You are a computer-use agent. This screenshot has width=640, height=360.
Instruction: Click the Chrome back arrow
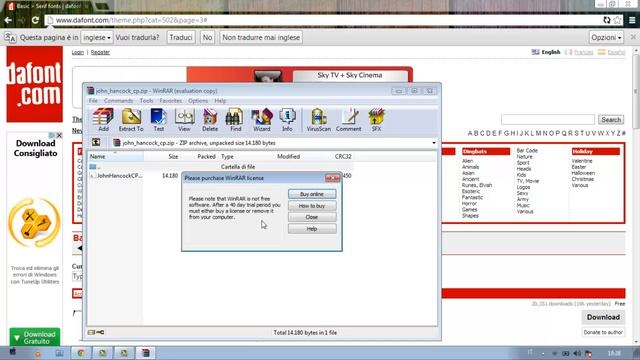coord(8,20)
